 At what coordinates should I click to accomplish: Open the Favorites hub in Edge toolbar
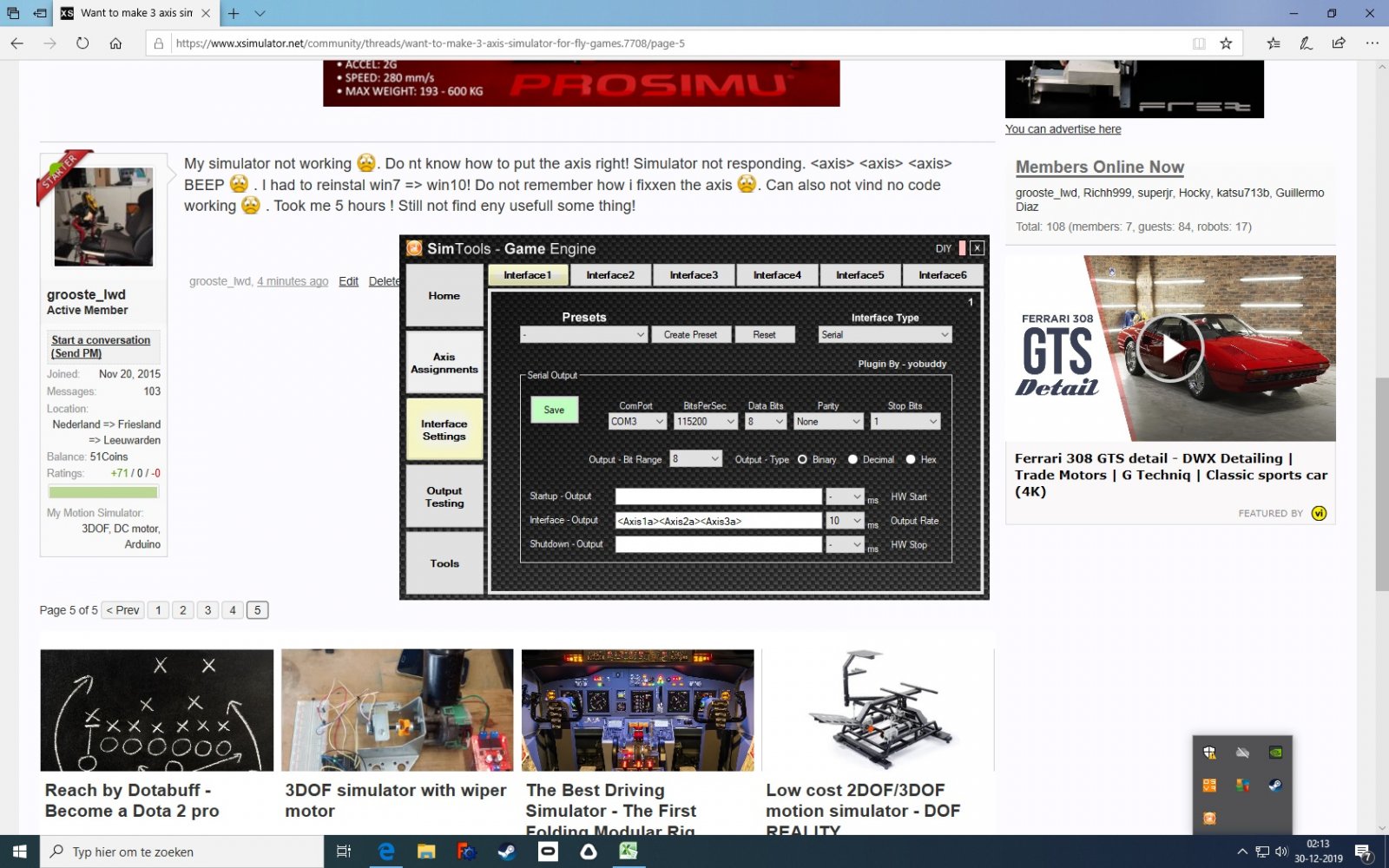point(1273,43)
